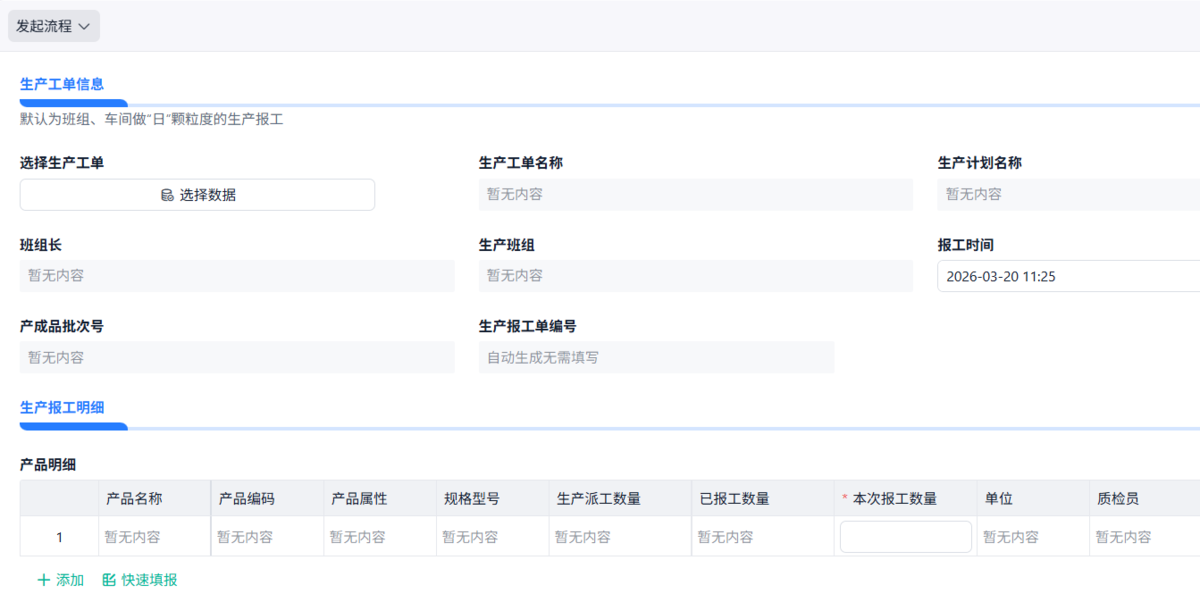Viewport: 1200px width, 602px height.
Task: Expand the 发起流程 dropdown
Action: click(x=54, y=27)
